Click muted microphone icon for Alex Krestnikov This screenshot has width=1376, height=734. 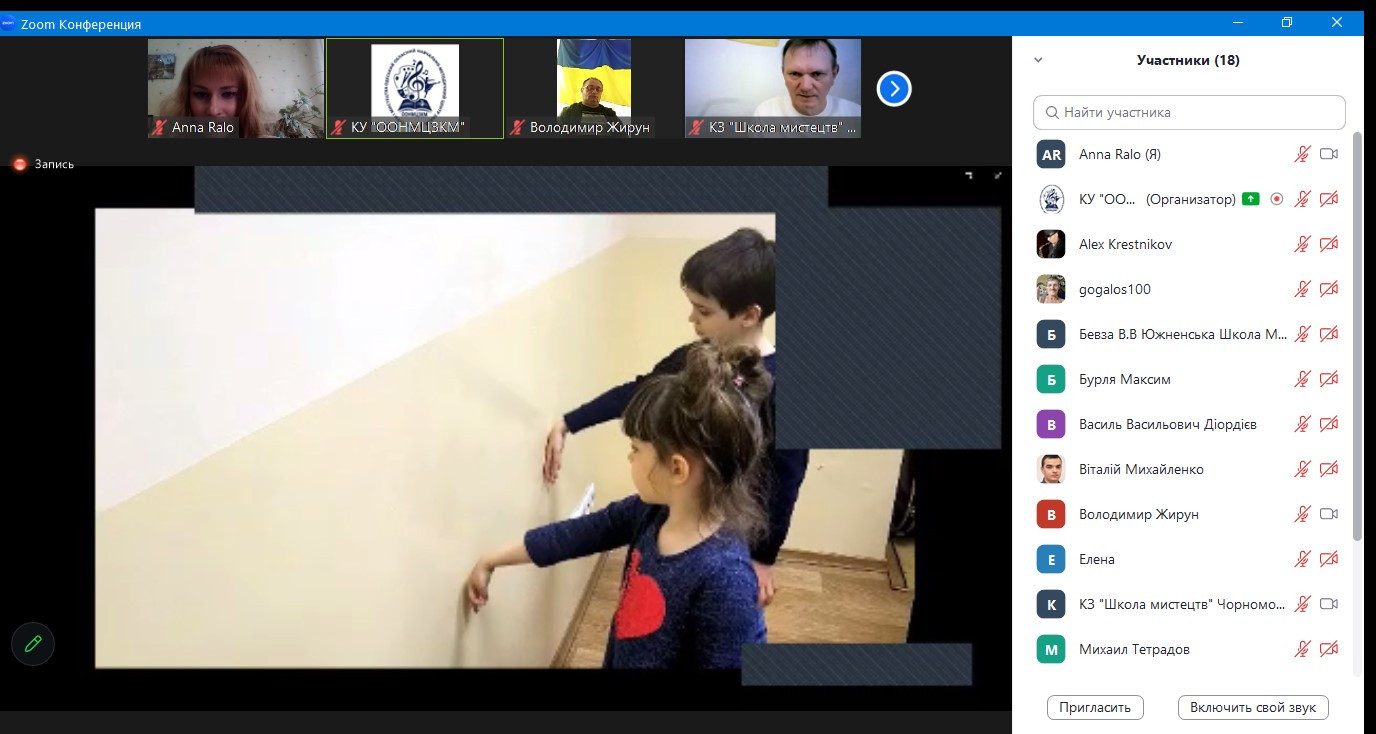(1302, 244)
